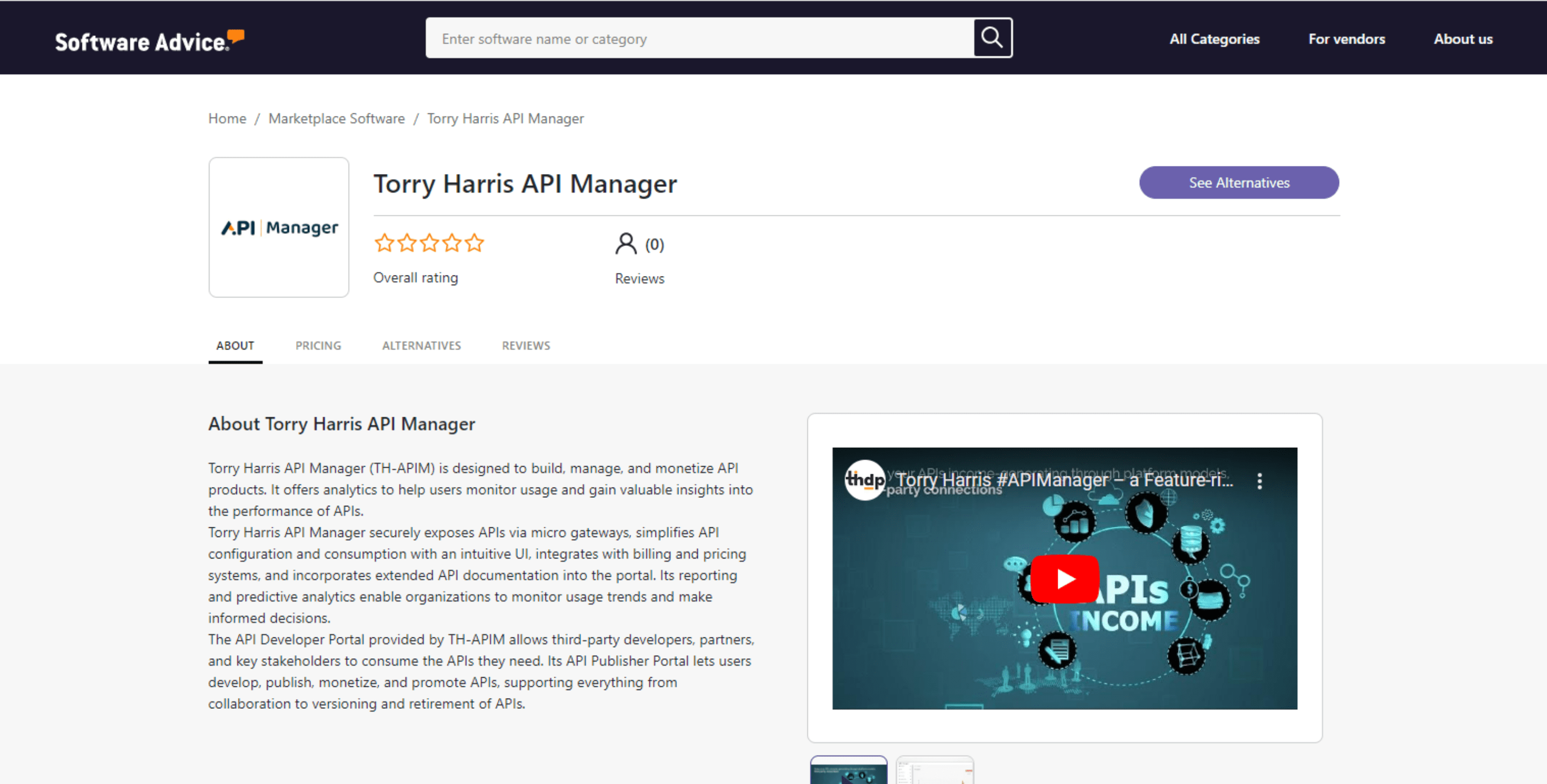Open the Marketplace Software breadcrumb
The height and width of the screenshot is (784, 1547).
tap(336, 119)
